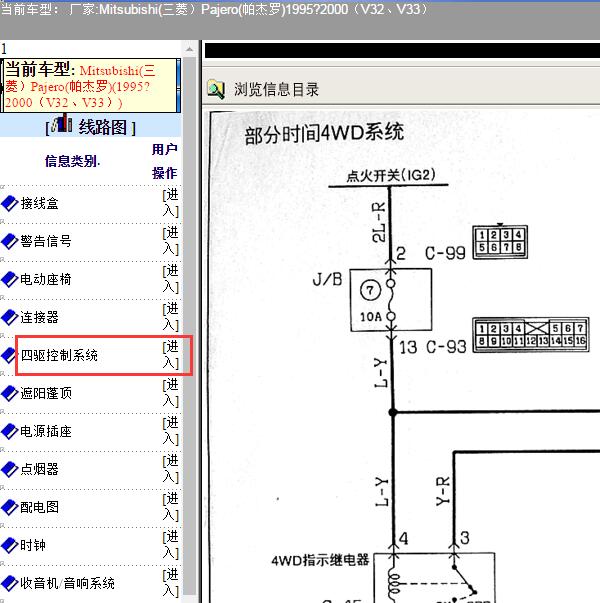
Task: Click the blue book icon beside 遮阳蓬顶
Action: 10,393
